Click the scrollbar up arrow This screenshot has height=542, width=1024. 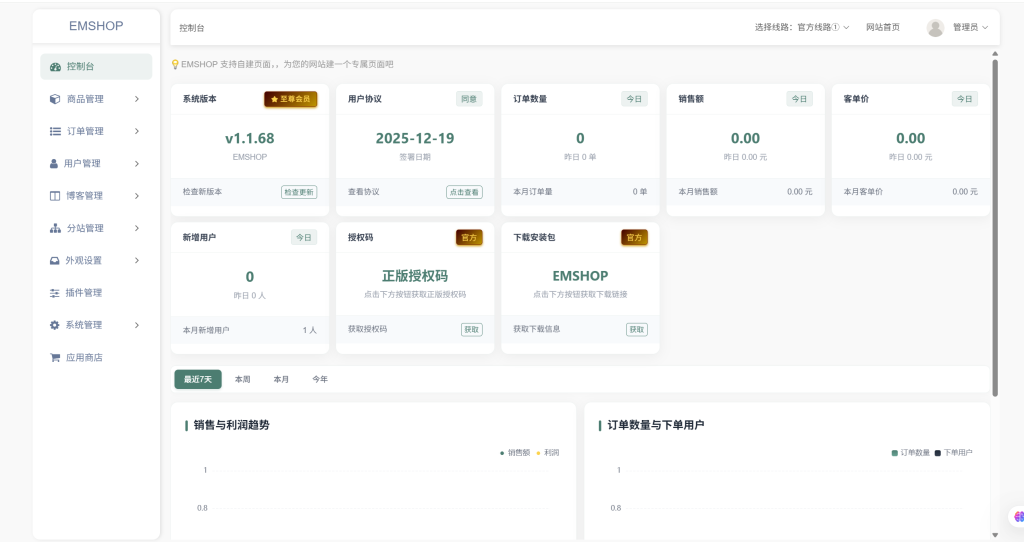(x=995, y=54)
